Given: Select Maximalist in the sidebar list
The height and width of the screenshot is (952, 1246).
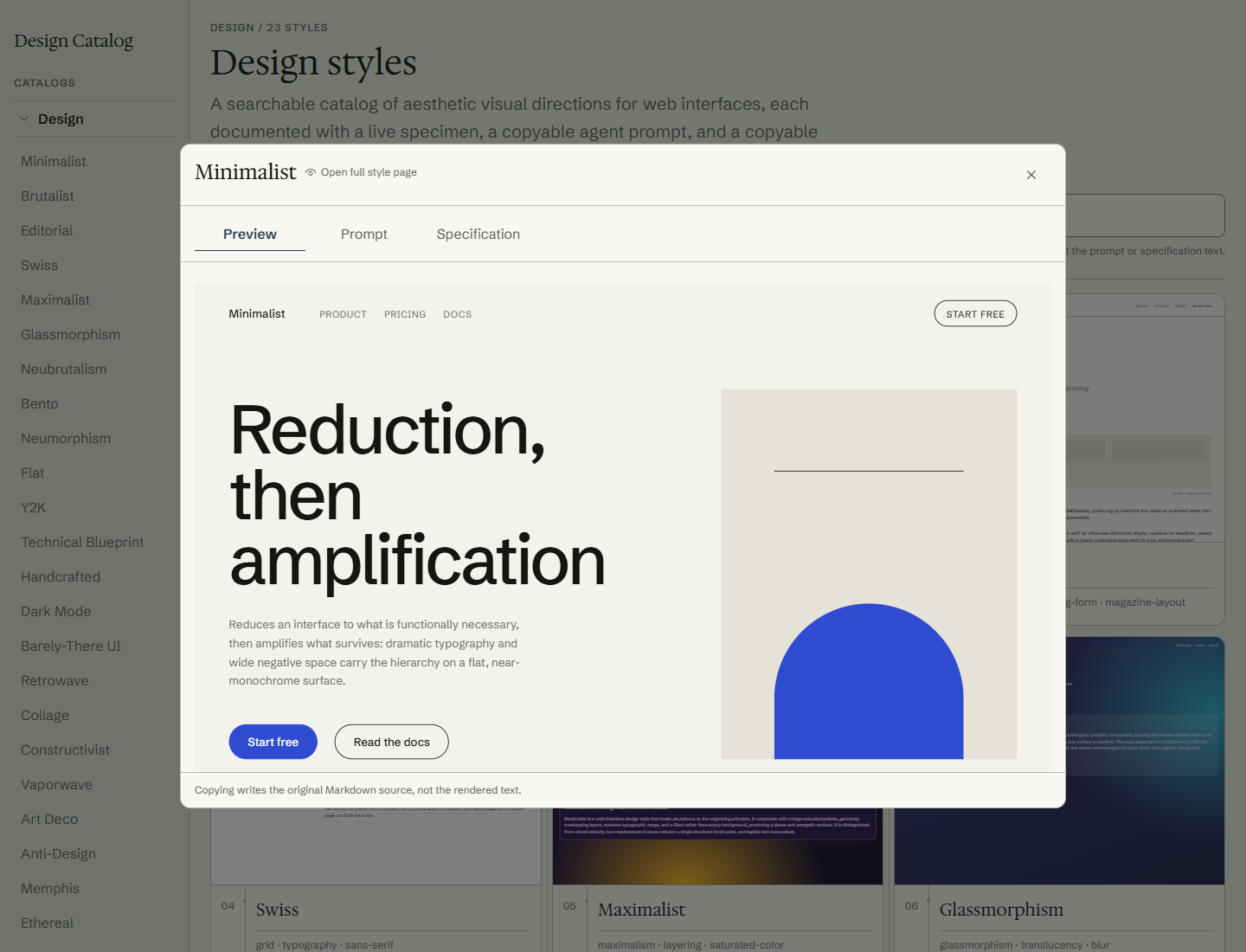Looking at the screenshot, I should point(55,299).
